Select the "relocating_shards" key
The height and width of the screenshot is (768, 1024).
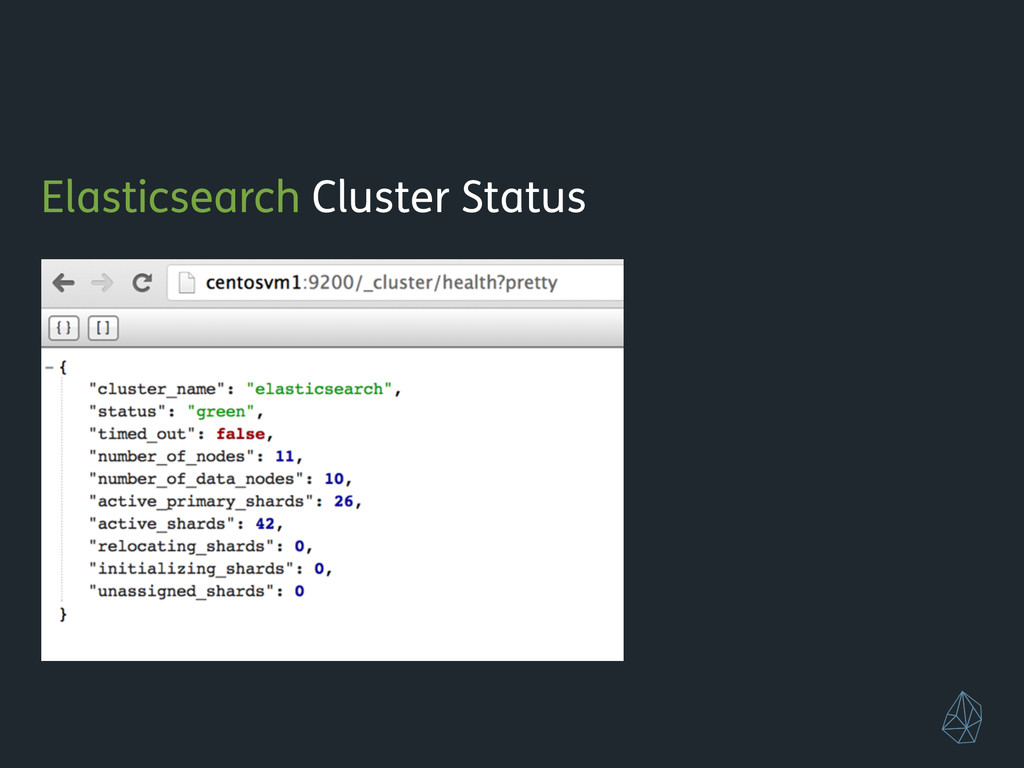coord(182,547)
